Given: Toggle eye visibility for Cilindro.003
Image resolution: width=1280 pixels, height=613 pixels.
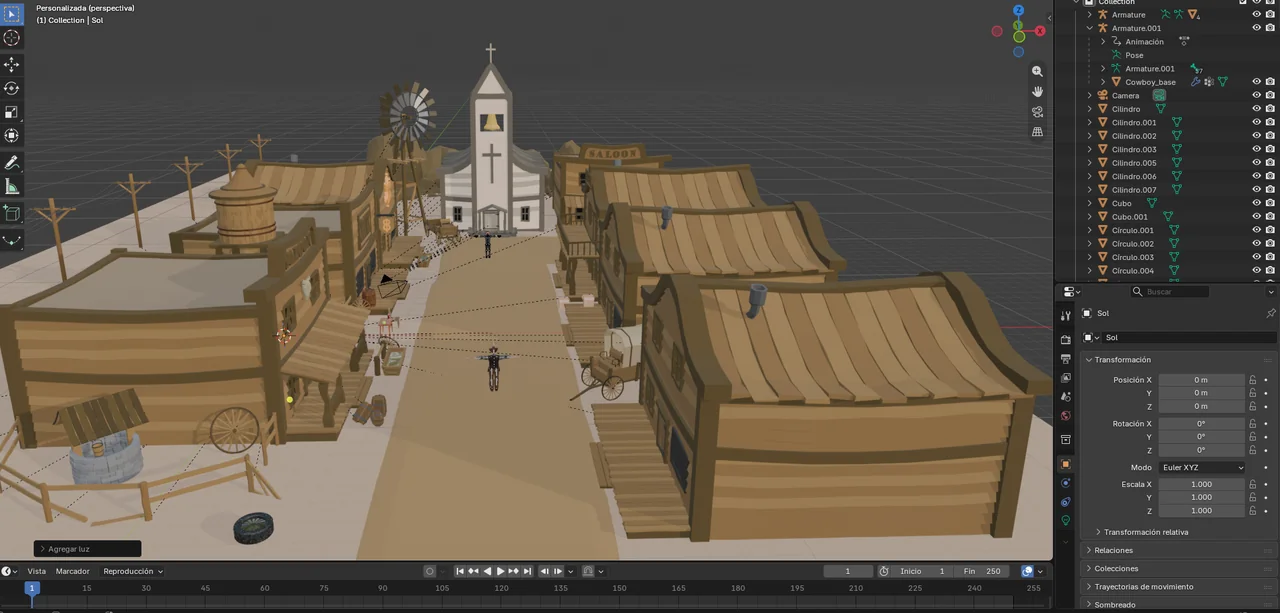Looking at the screenshot, I should [x=1257, y=150].
